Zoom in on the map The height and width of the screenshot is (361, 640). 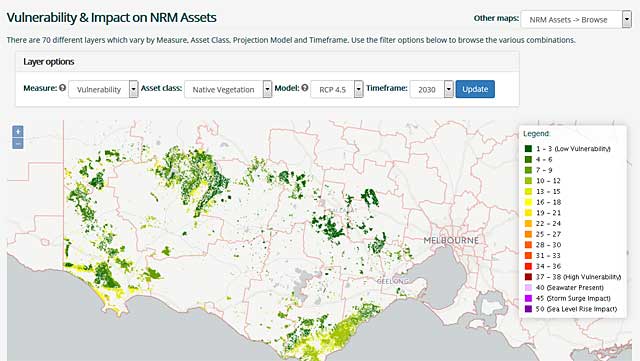click(x=18, y=131)
